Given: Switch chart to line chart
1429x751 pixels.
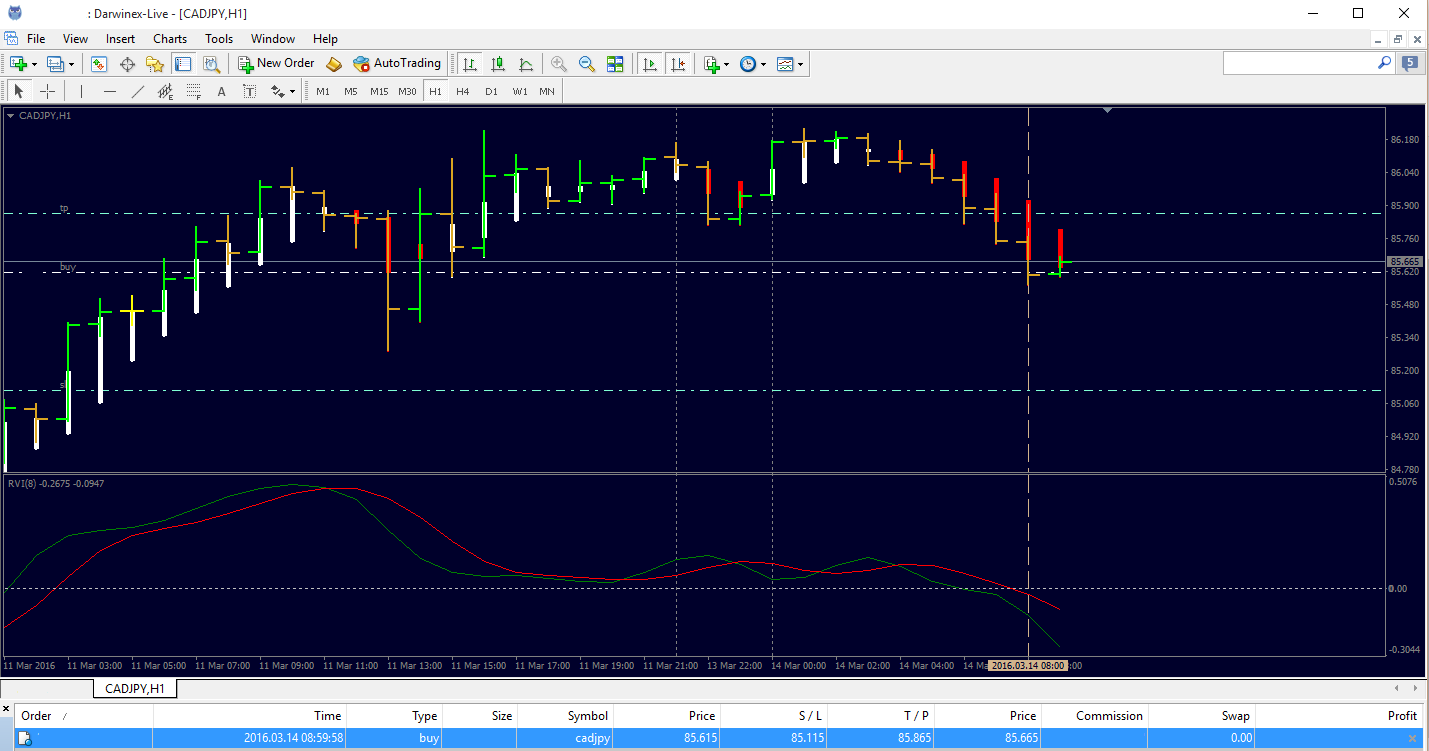Looking at the screenshot, I should [x=526, y=64].
